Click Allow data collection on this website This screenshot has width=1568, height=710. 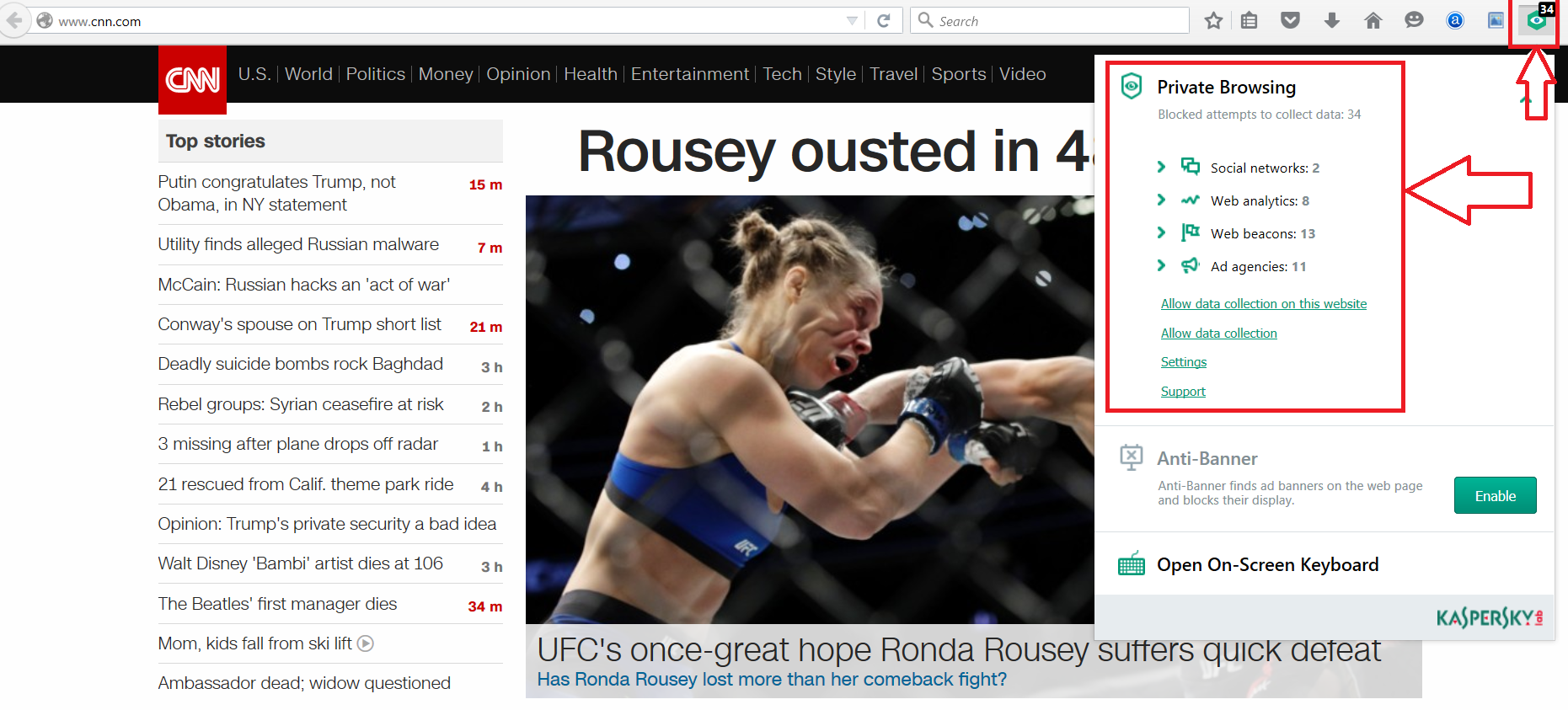[x=1263, y=304]
